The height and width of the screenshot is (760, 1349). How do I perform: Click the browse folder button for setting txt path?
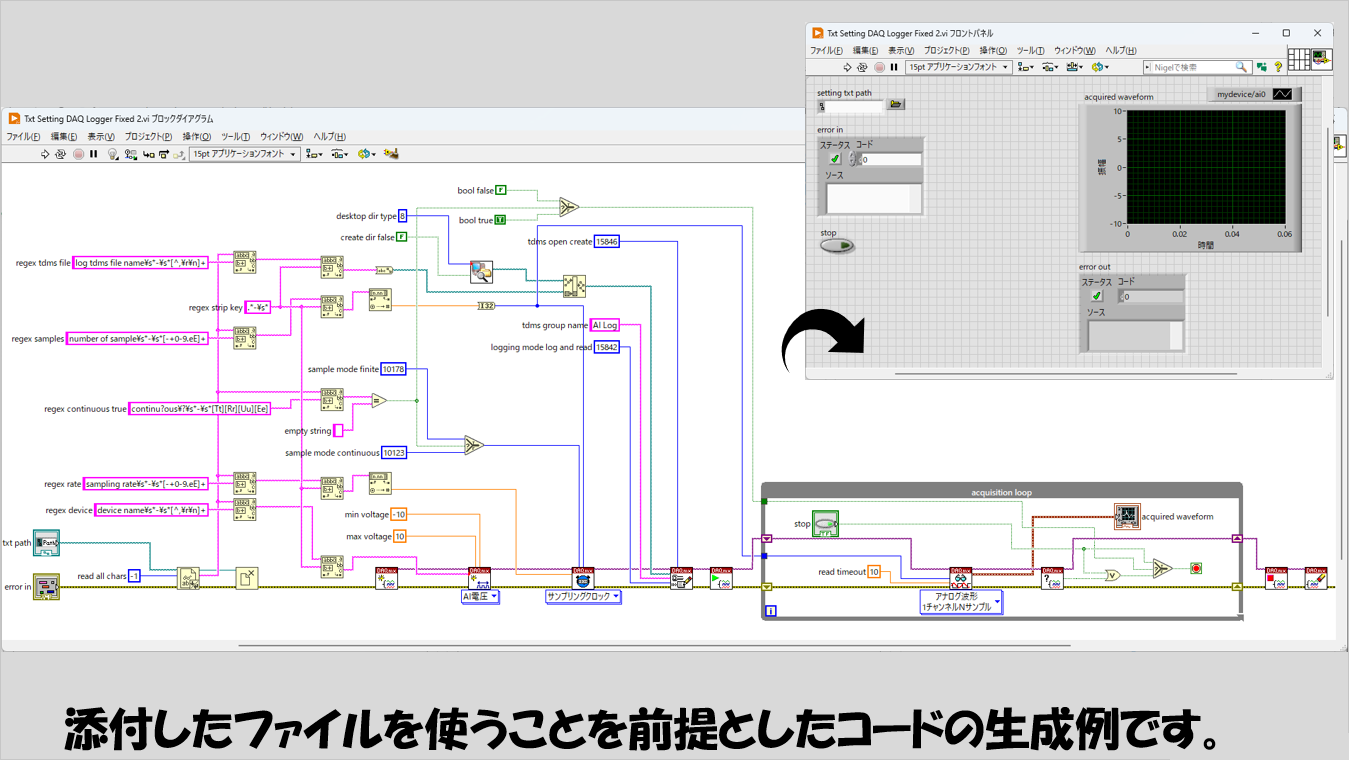[x=897, y=104]
